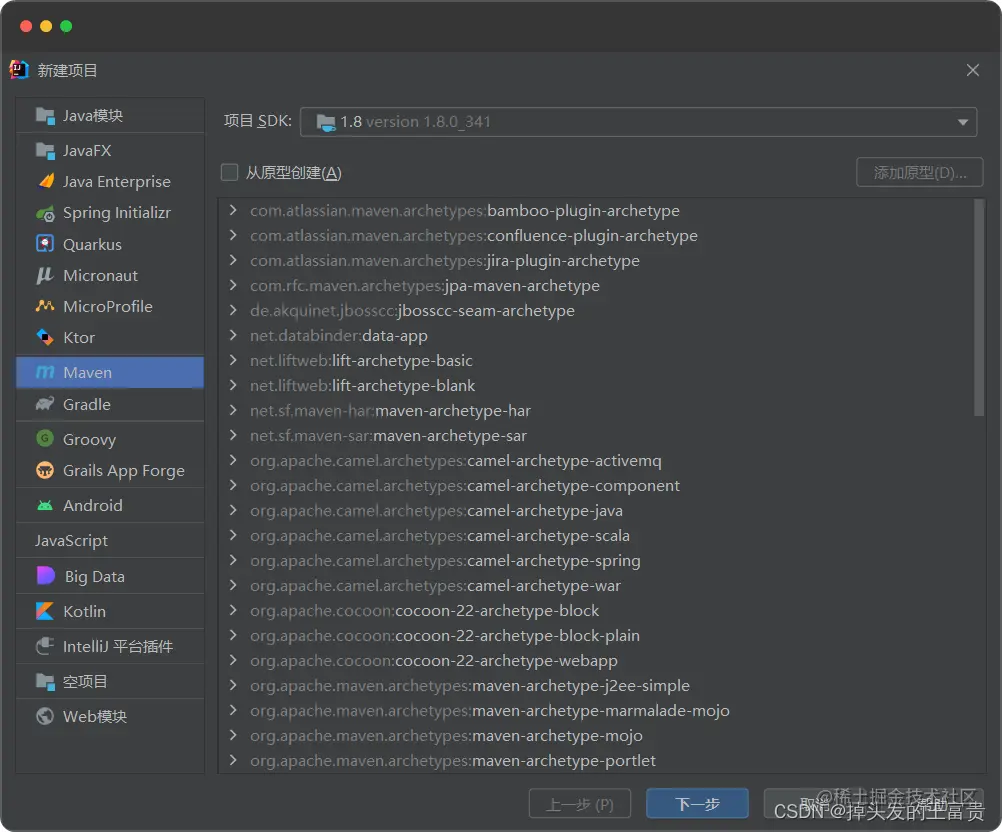The height and width of the screenshot is (832, 1002).
Task: Expand the net.databinder:data-app row
Action: [x=233, y=335]
